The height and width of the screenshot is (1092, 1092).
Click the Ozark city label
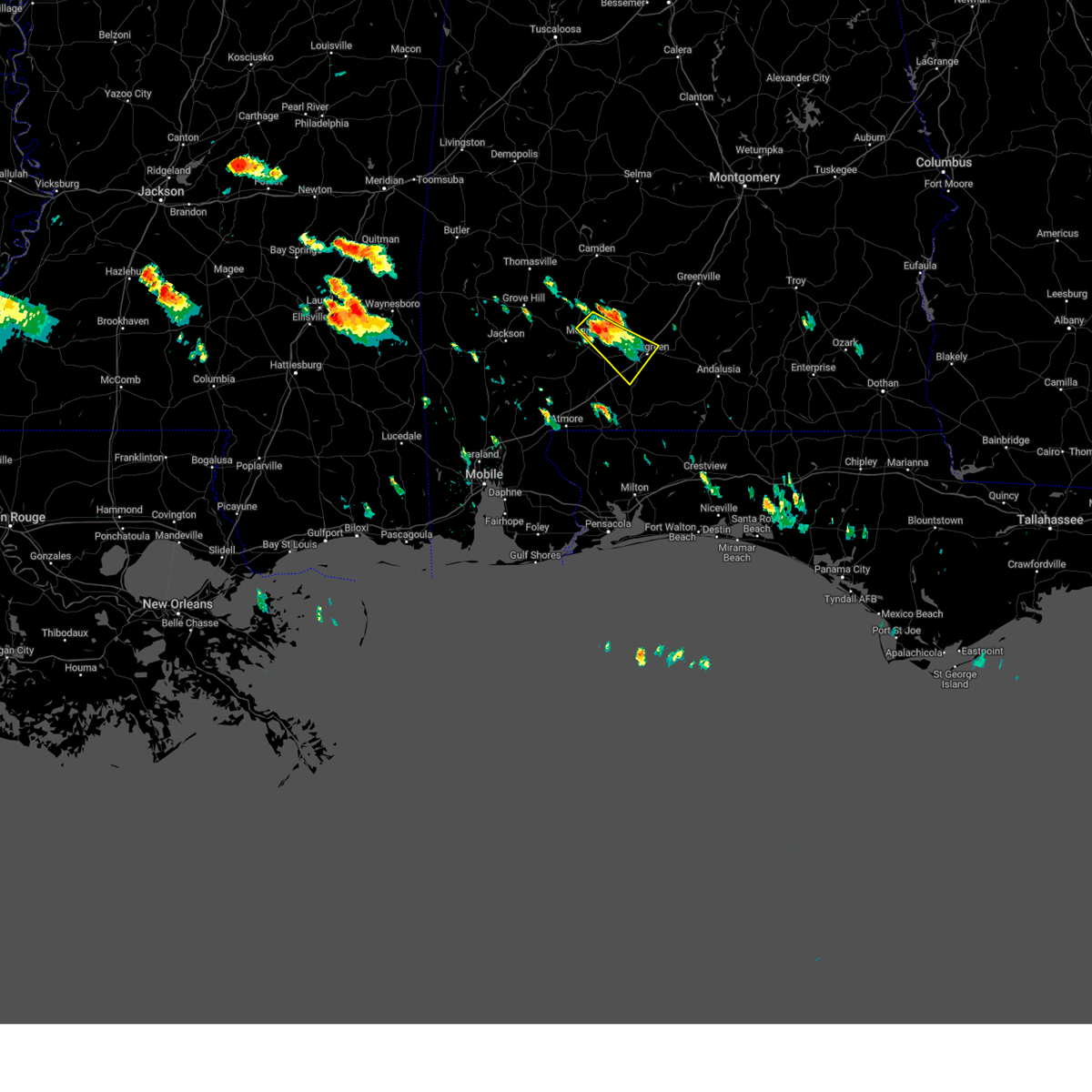coord(845,343)
